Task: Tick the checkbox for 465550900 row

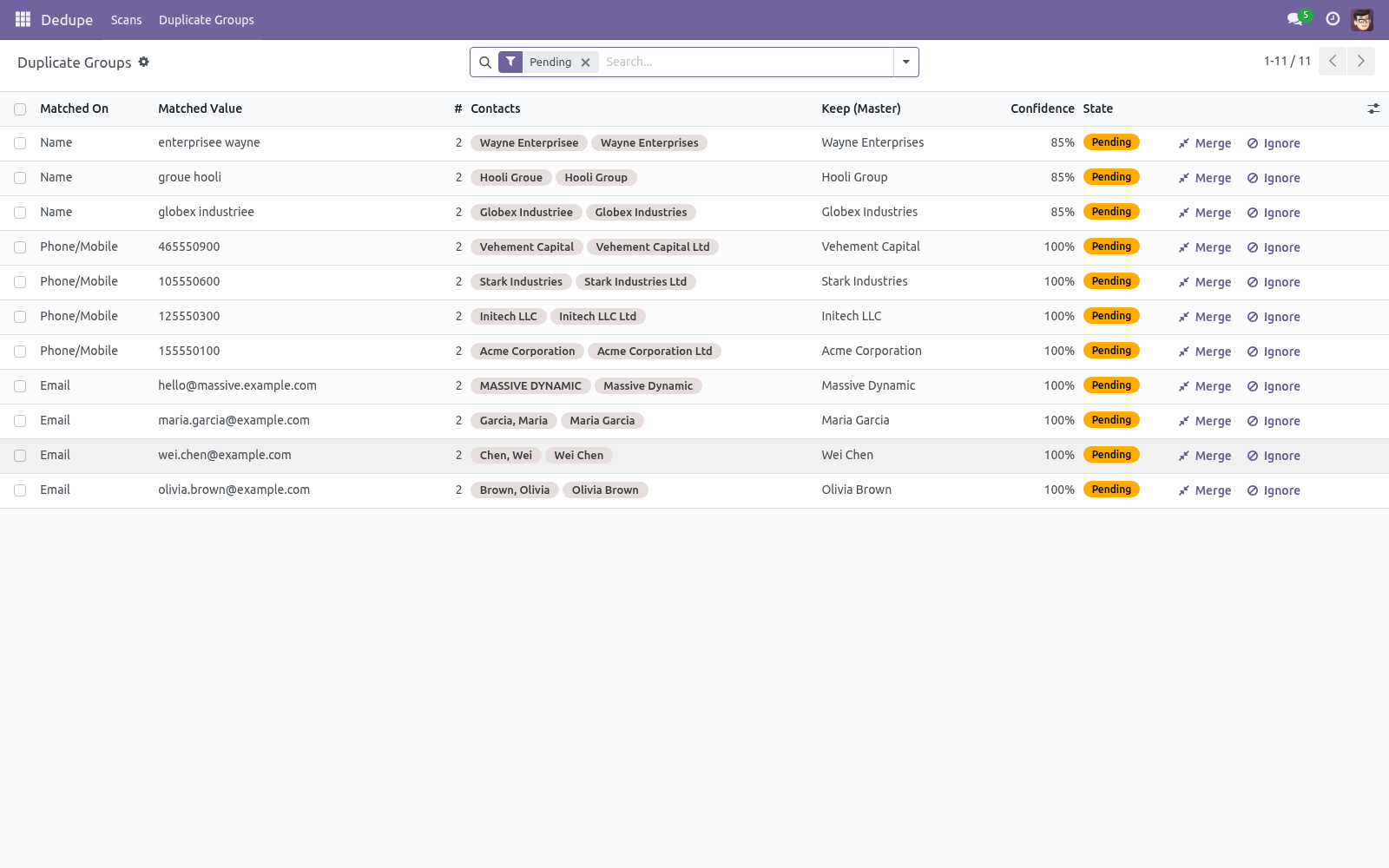Action: coord(20,247)
